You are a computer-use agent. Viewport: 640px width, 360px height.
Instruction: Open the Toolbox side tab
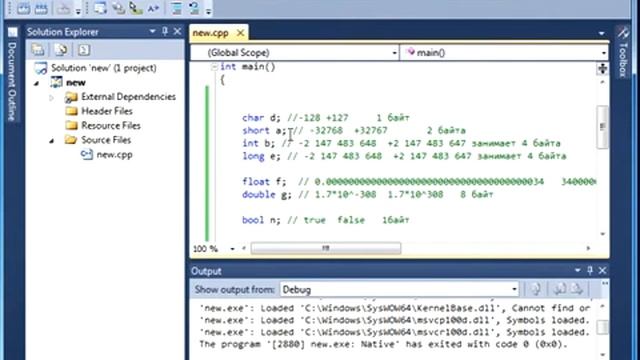click(623, 53)
